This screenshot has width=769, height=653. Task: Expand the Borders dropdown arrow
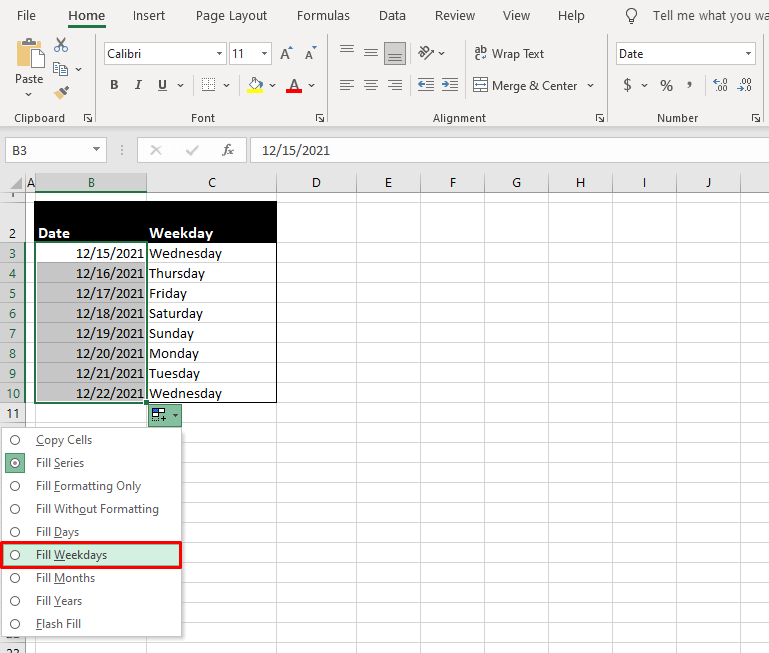click(227, 85)
